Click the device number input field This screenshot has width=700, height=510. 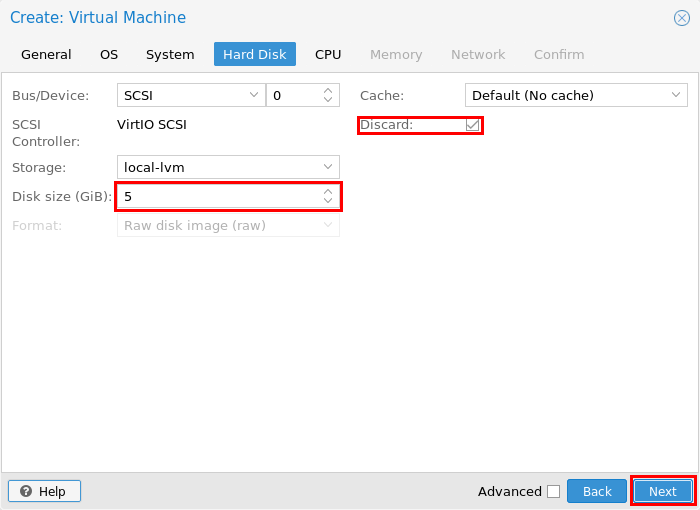coord(295,95)
